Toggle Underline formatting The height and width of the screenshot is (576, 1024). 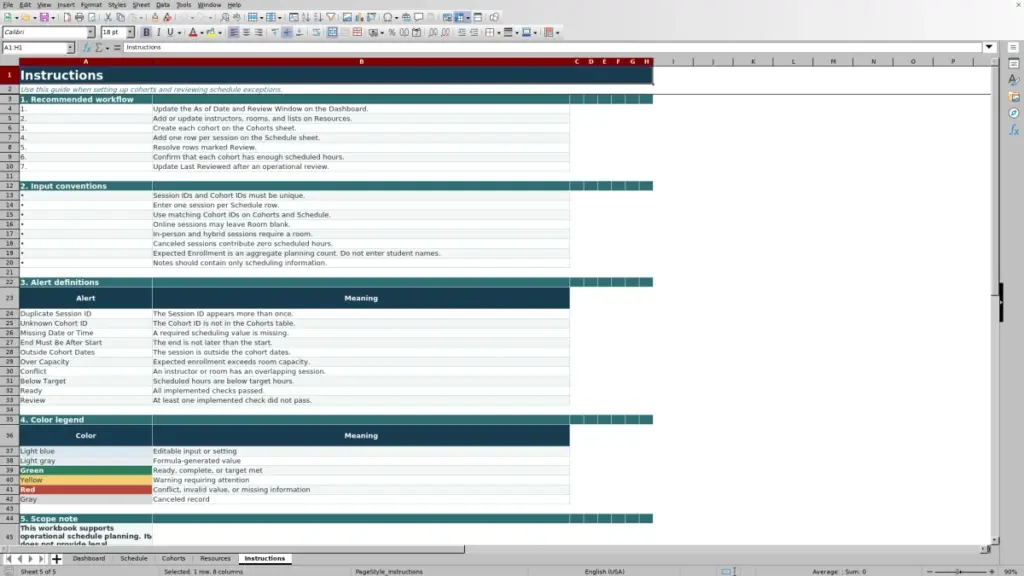[x=170, y=32]
